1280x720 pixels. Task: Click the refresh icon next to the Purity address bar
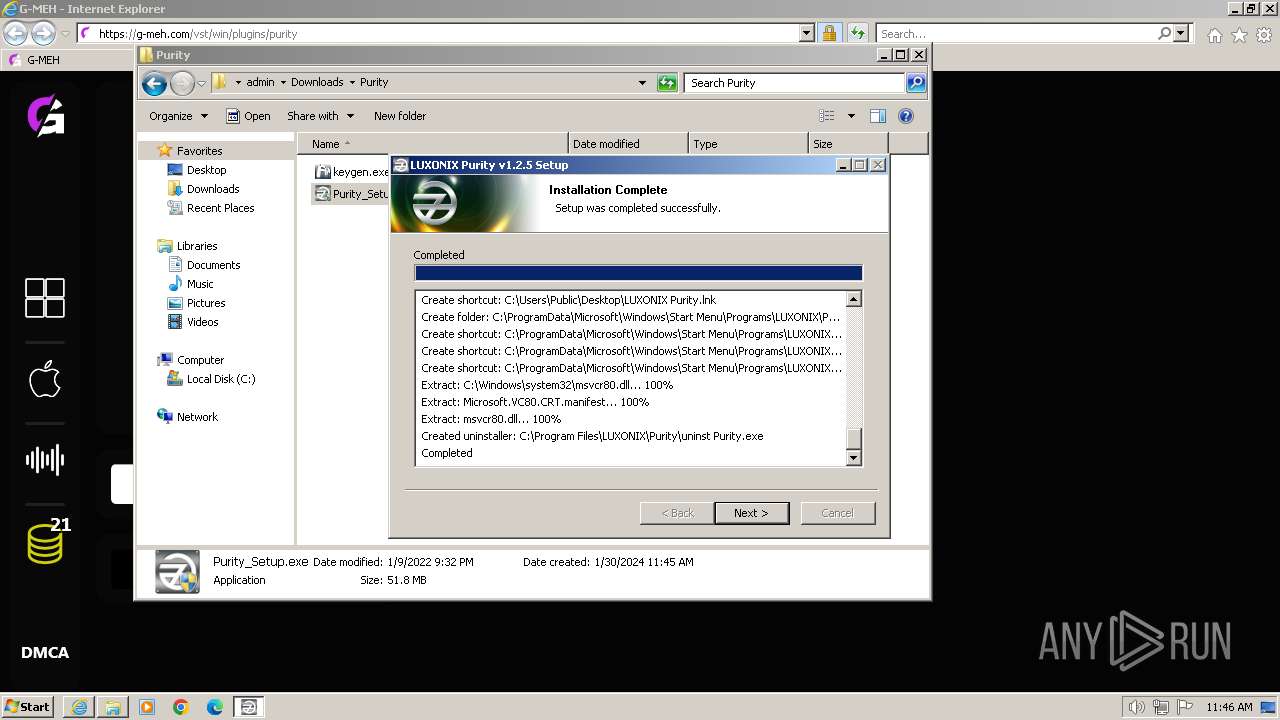point(667,83)
